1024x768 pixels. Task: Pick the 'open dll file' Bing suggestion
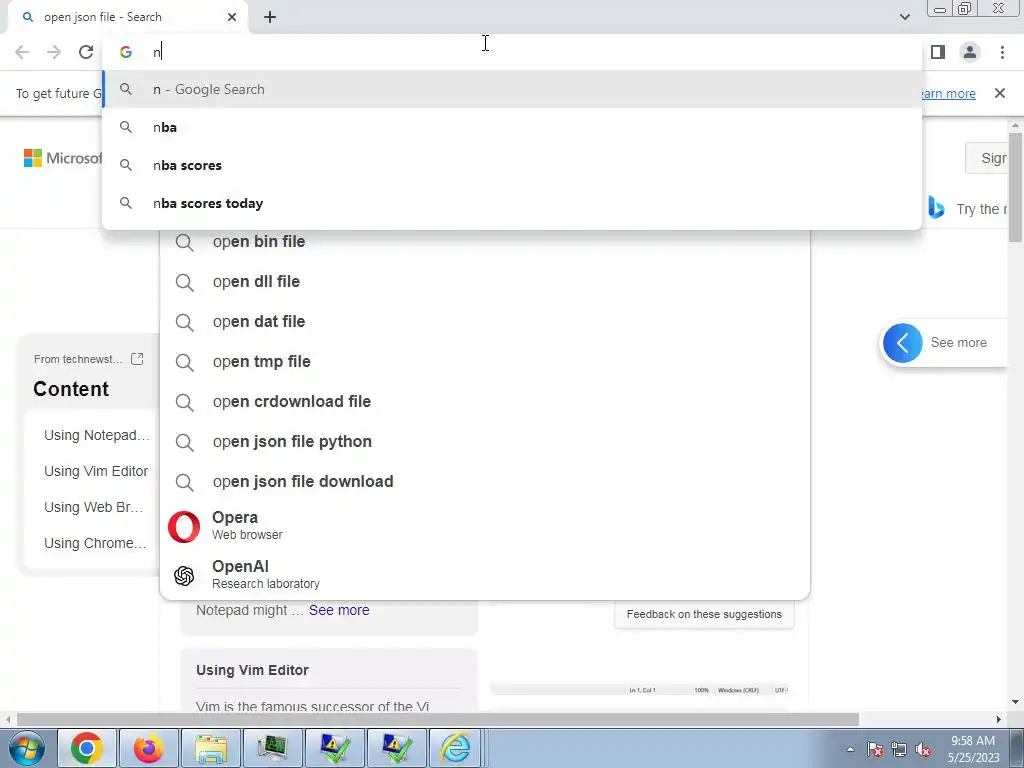485,282
